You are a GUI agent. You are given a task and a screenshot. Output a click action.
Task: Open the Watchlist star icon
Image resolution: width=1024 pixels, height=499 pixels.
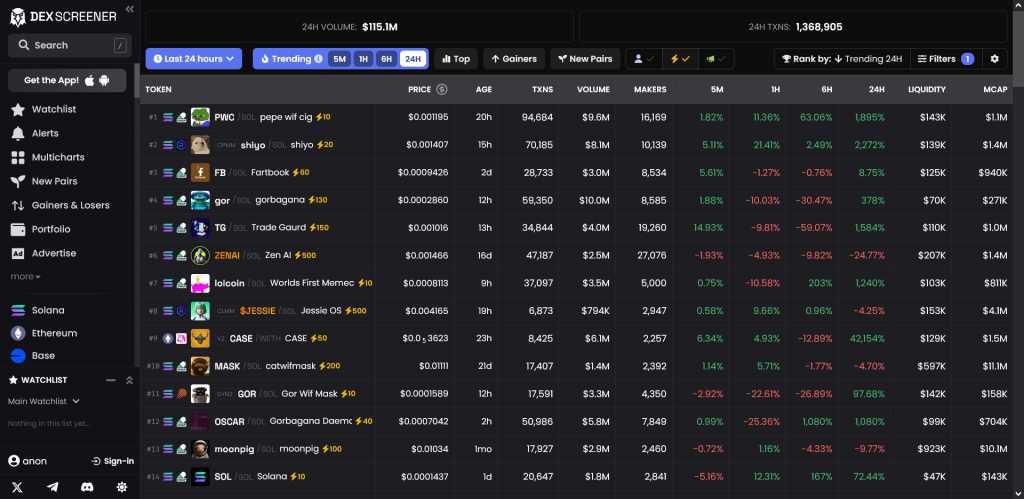coord(18,110)
